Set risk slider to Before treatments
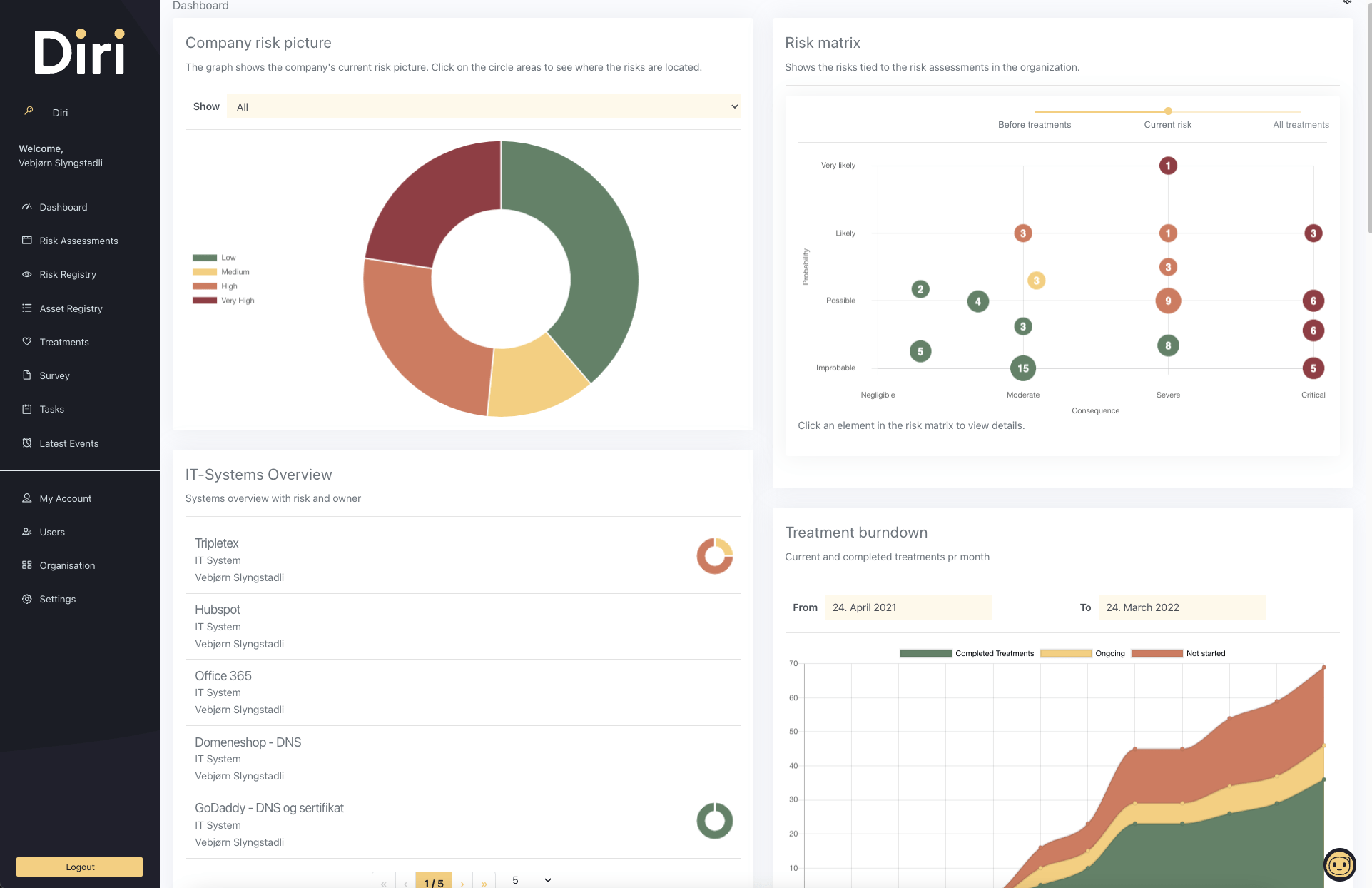 1035,112
